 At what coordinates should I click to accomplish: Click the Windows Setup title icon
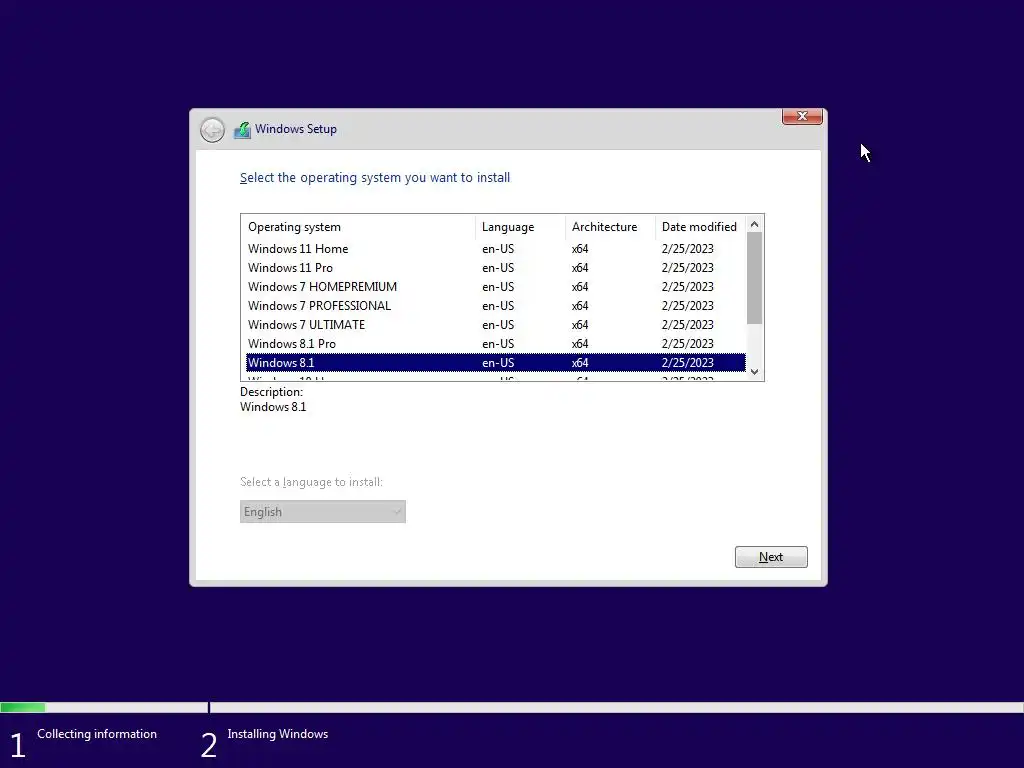(242, 130)
